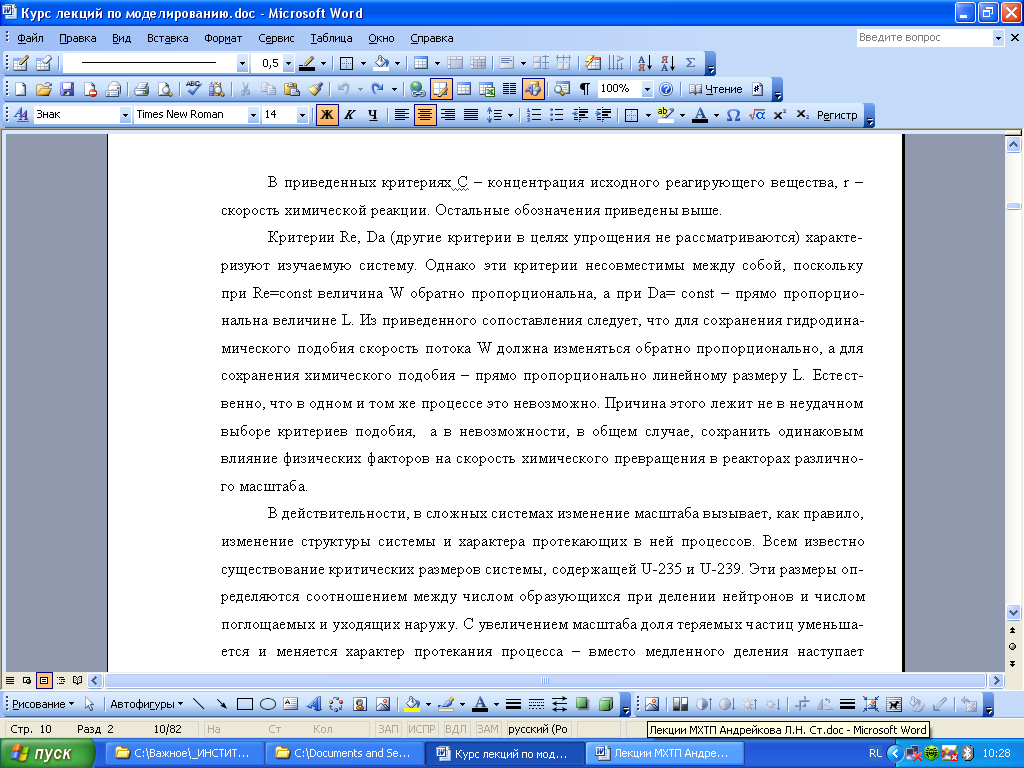This screenshot has width=1024, height=768.
Task: Open the equation editor square-root icon
Action: tap(757, 115)
